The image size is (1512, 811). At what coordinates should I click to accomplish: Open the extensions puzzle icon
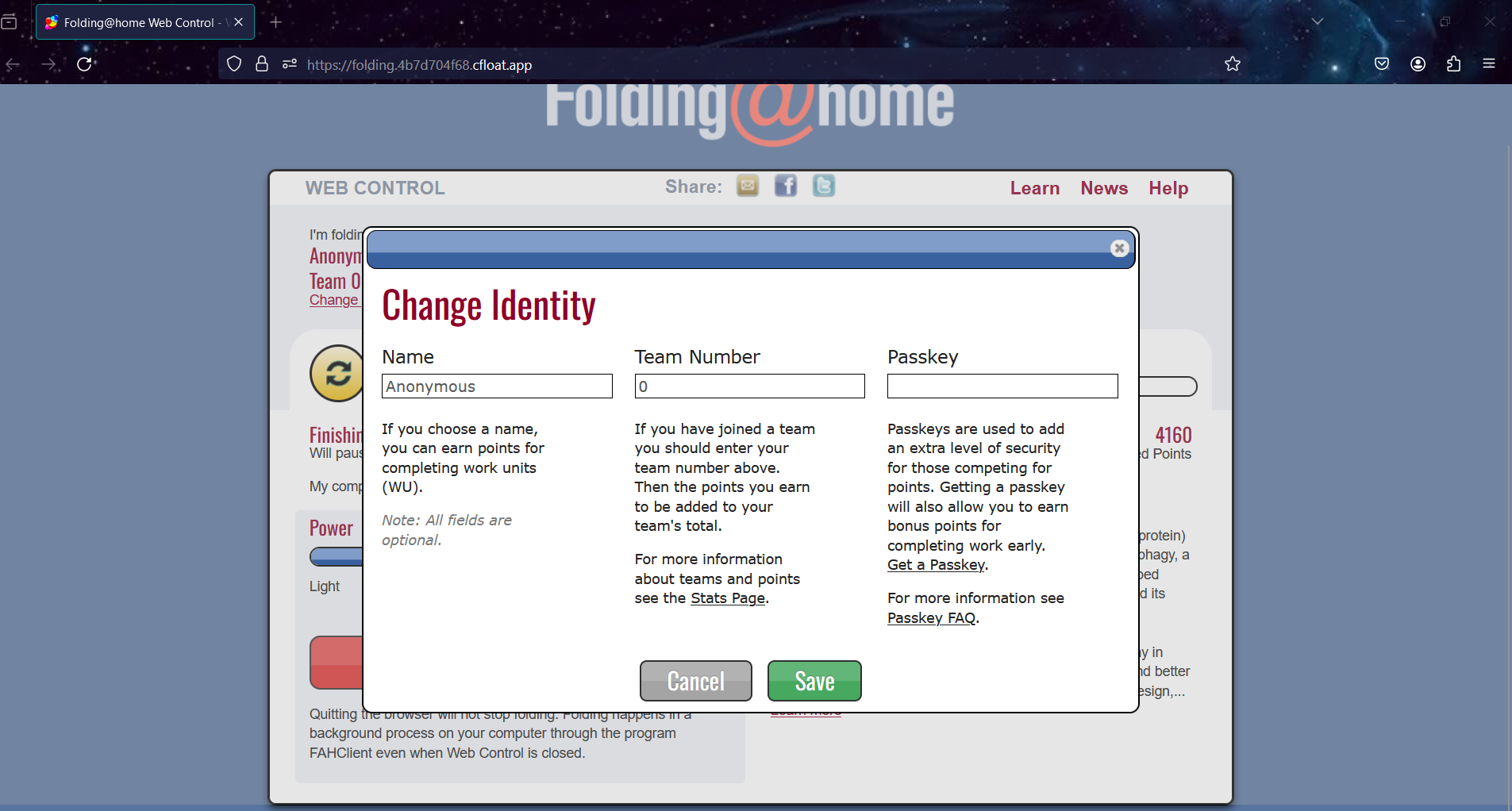pyautogui.click(x=1453, y=64)
